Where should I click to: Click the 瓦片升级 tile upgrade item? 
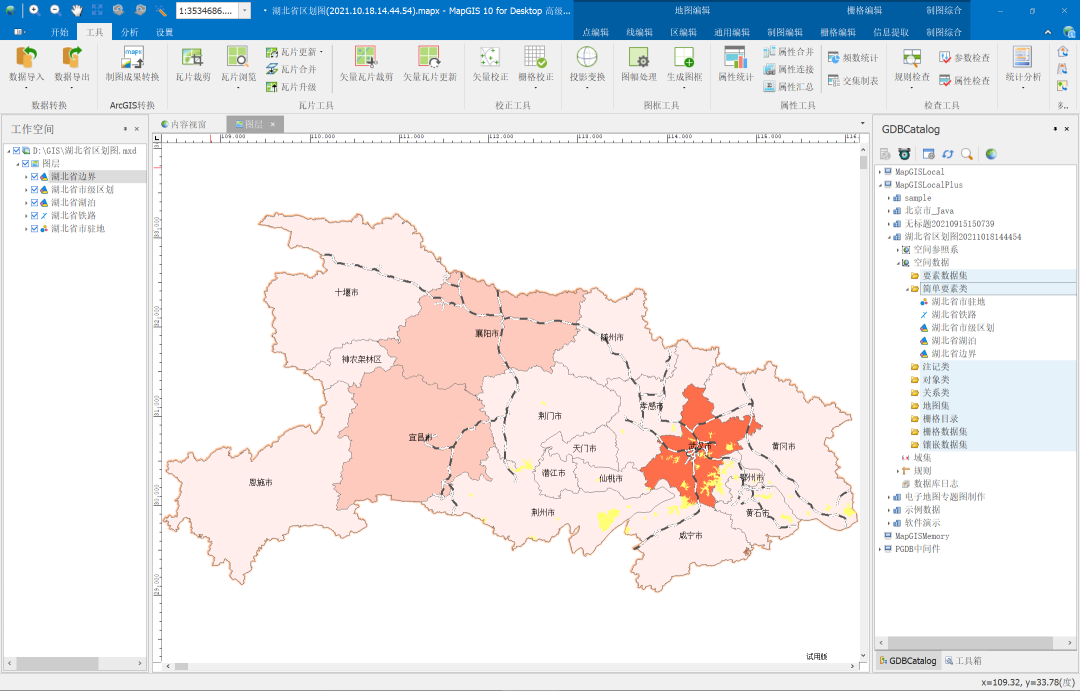[x=291, y=87]
